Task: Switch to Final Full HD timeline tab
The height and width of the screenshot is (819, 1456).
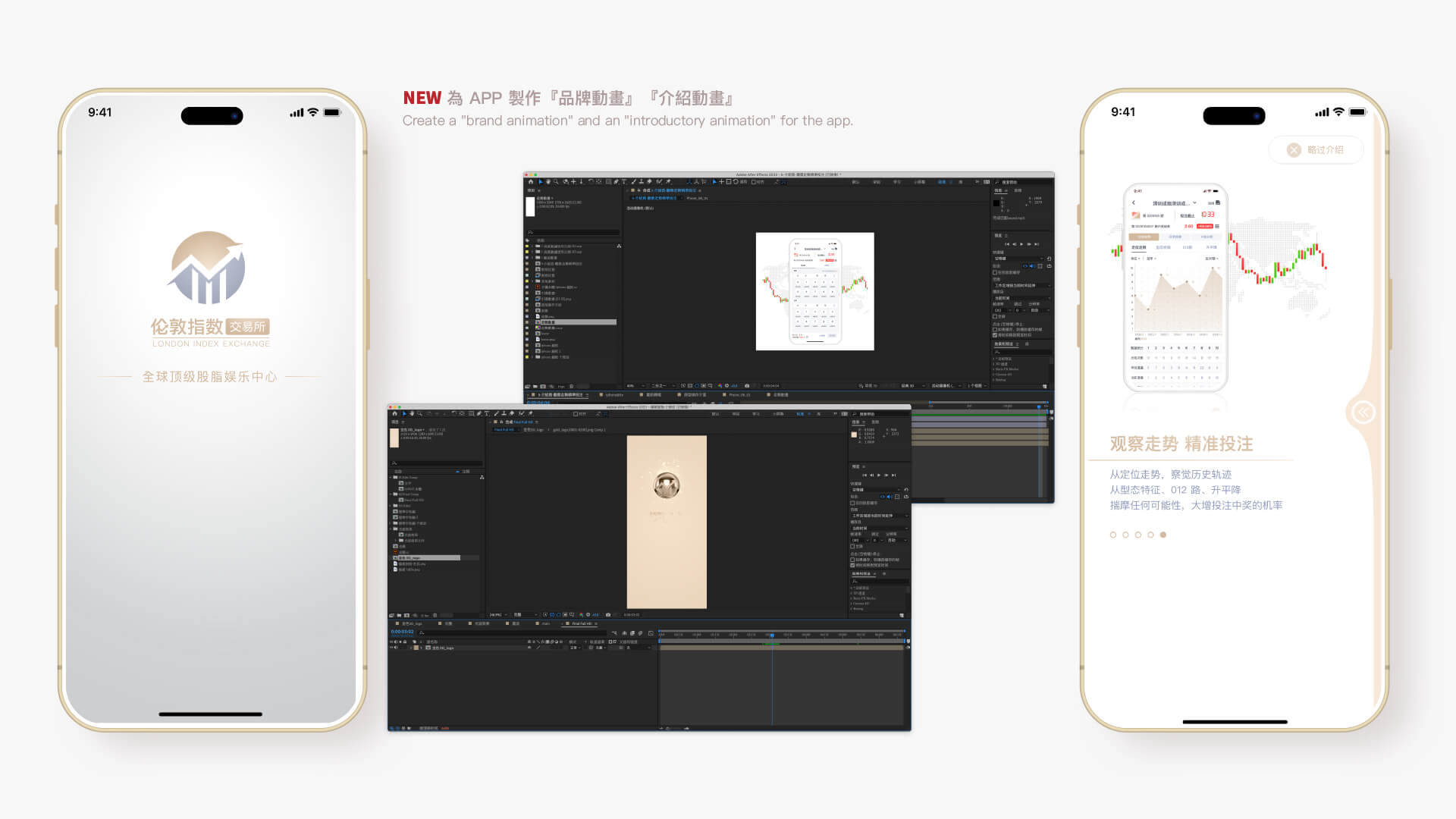Action: 582,623
